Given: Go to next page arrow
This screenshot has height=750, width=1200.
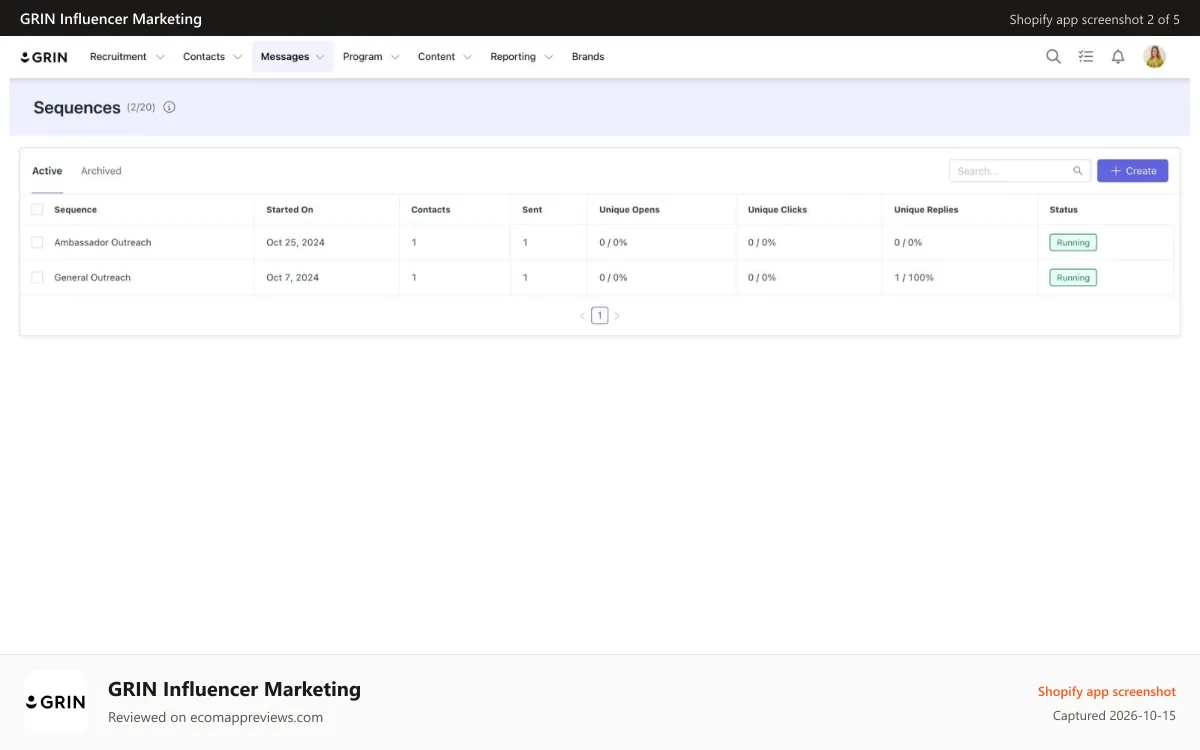Looking at the screenshot, I should [x=617, y=316].
